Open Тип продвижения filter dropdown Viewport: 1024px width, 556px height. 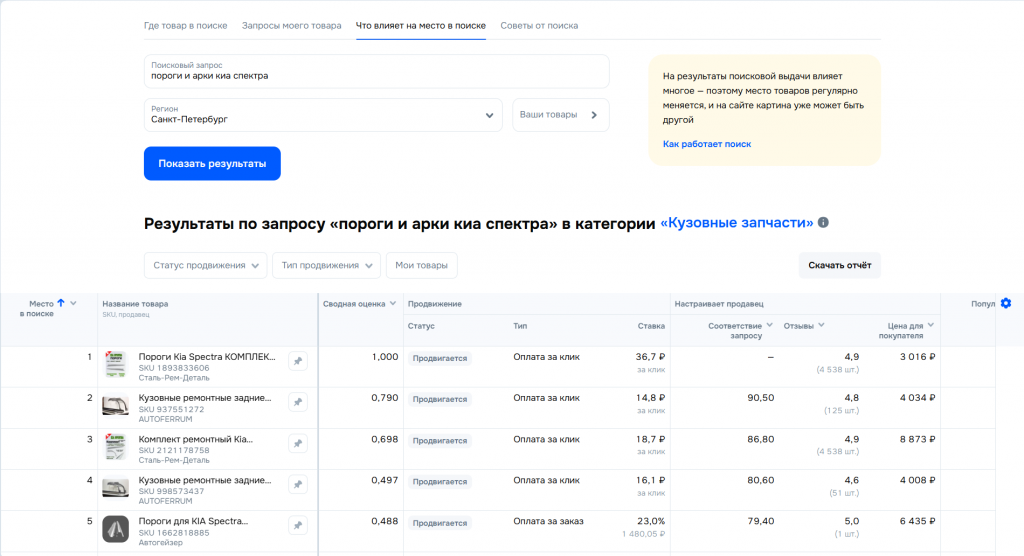[326, 265]
